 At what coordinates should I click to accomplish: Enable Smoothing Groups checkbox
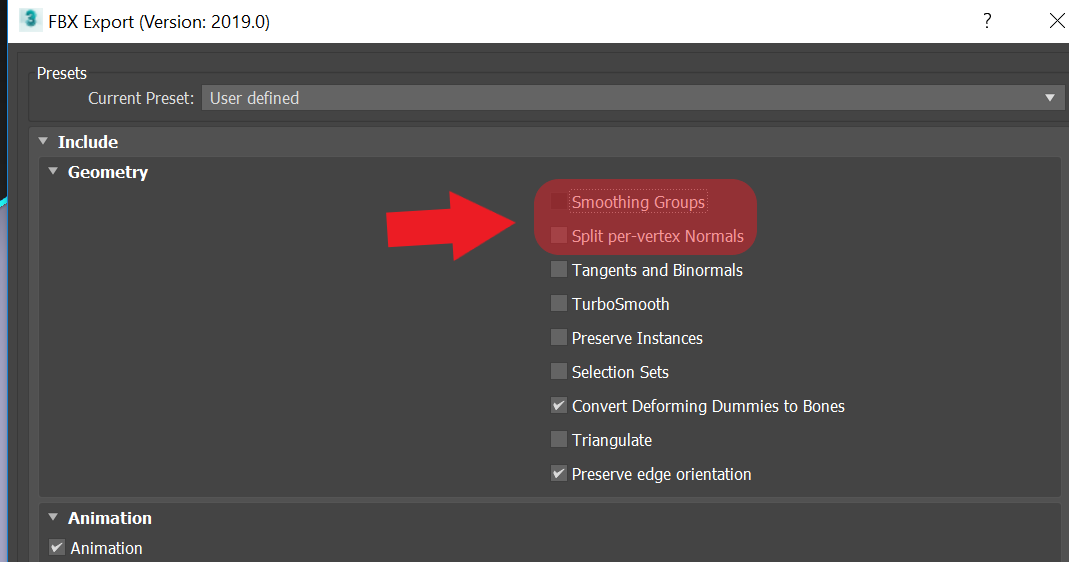tap(559, 202)
